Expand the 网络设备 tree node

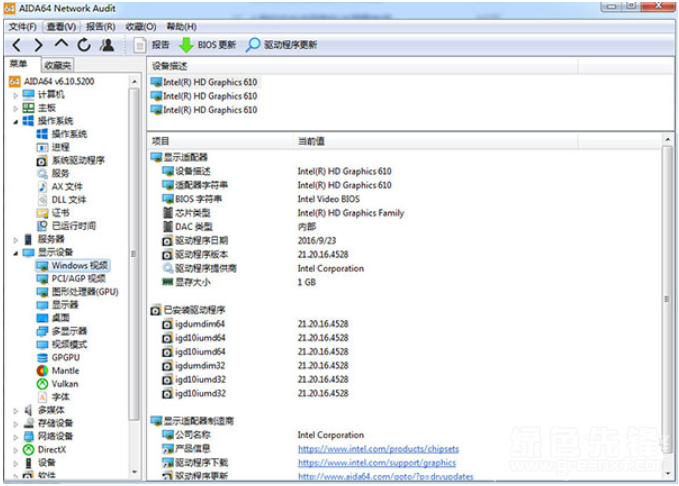[x=16, y=437]
